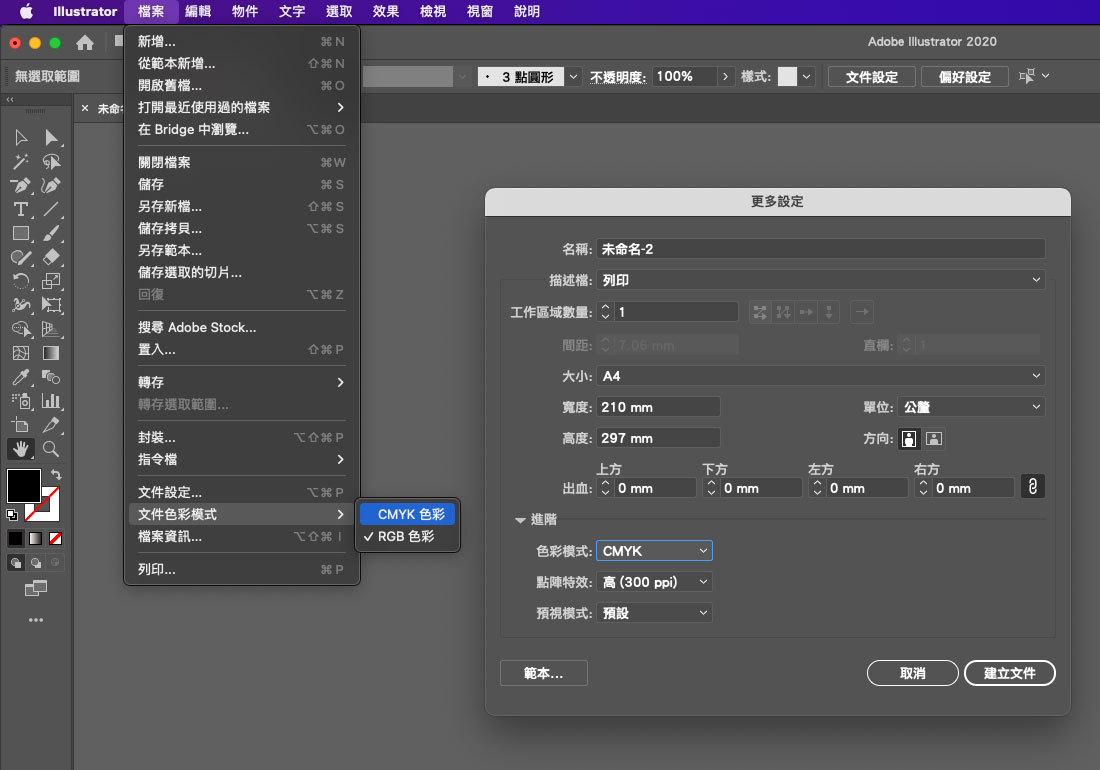The height and width of the screenshot is (770, 1100).
Task: Click the 寬度 width field
Action: (x=658, y=407)
